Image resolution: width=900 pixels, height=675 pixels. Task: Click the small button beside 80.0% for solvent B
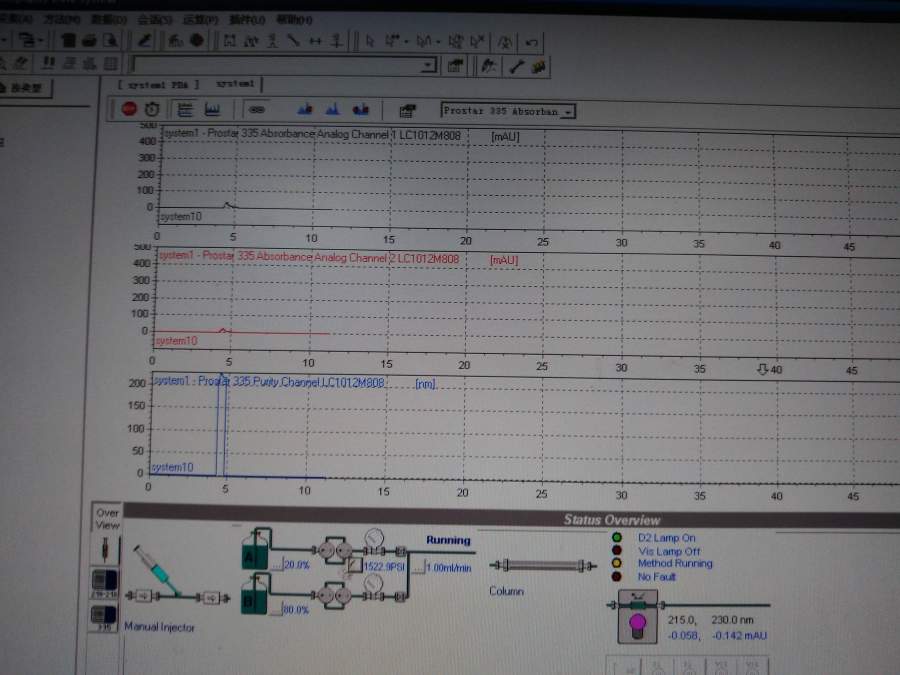click(x=277, y=608)
